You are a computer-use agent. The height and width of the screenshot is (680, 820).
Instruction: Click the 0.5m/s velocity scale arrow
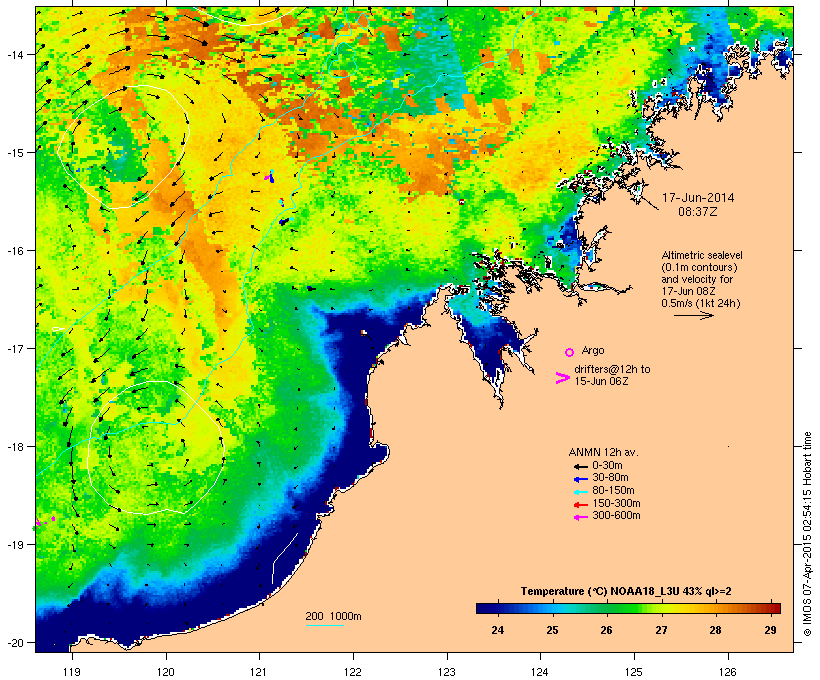[693, 315]
